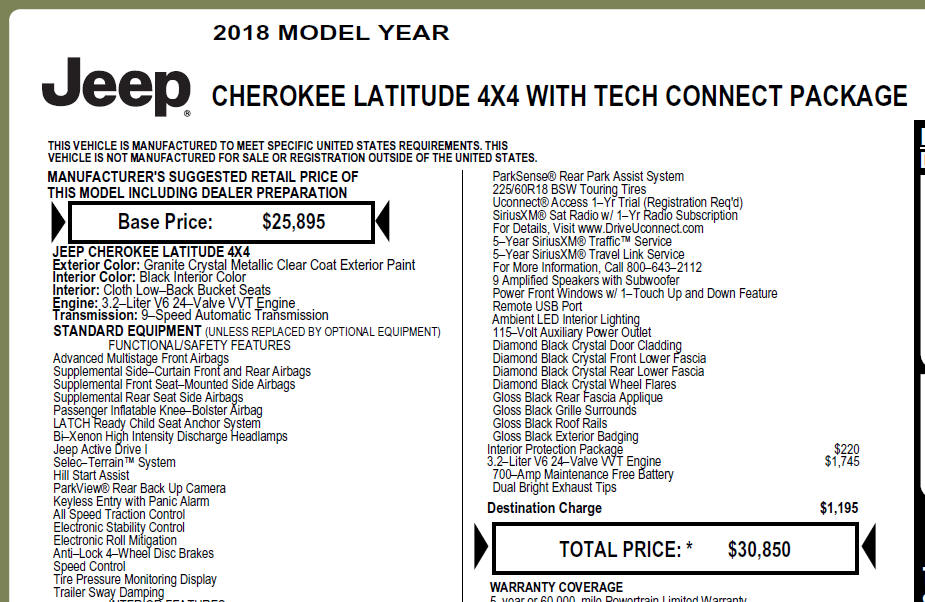Click the black arrow right of Total Price box
The width and height of the screenshot is (925, 602).
pos(869,547)
